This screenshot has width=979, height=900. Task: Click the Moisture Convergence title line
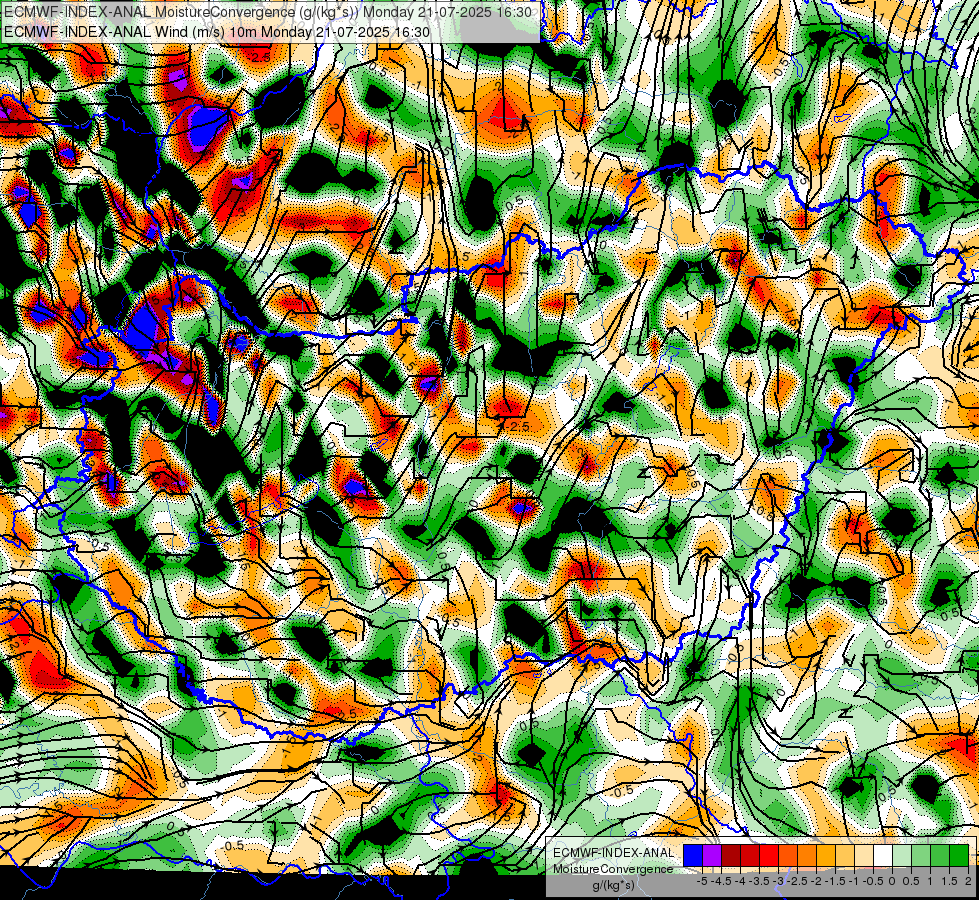268,12
